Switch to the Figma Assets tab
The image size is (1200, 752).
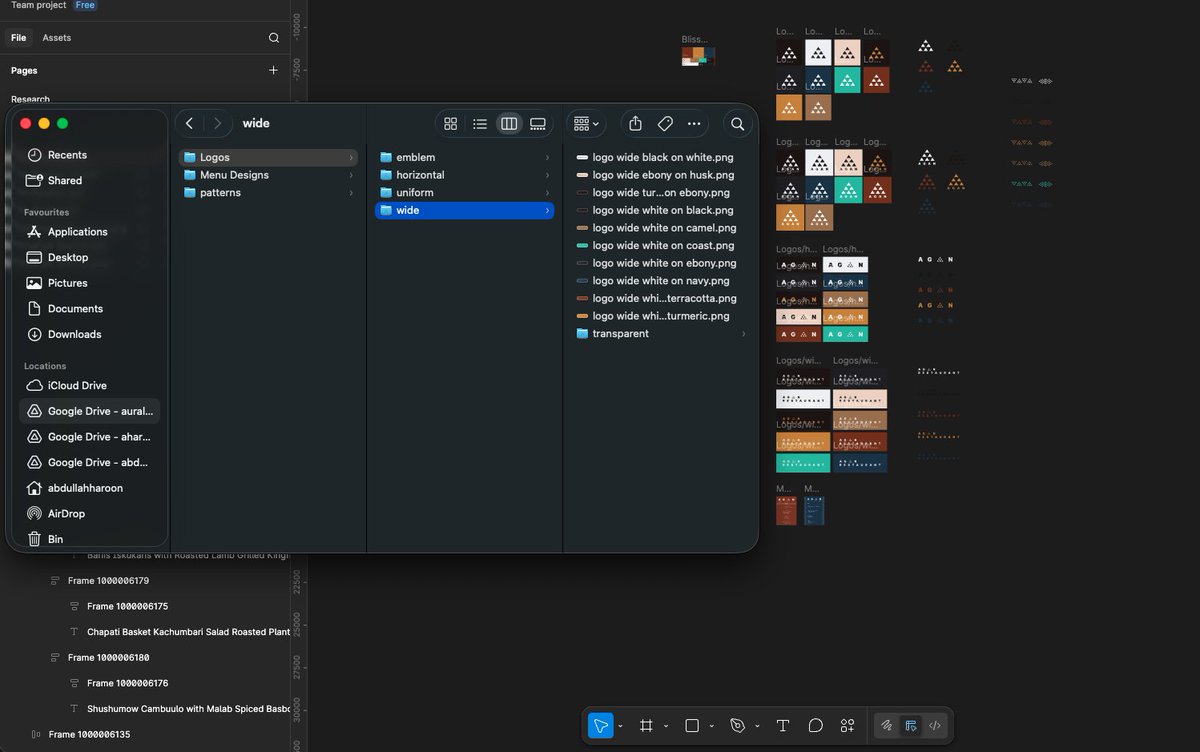[57, 38]
